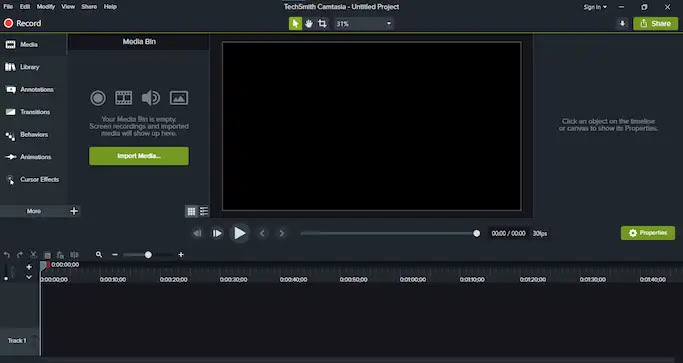Play the video preview

240,233
